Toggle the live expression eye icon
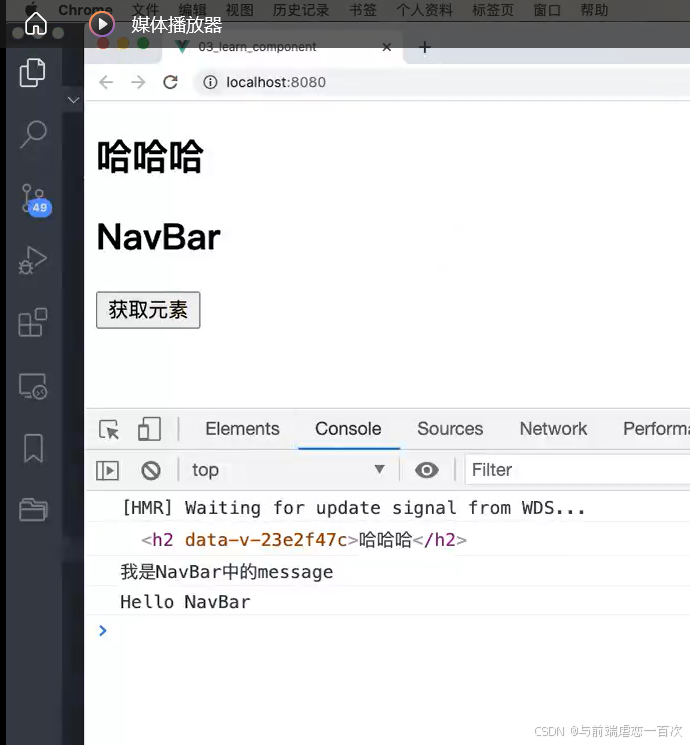This screenshot has width=690, height=745. 427,470
